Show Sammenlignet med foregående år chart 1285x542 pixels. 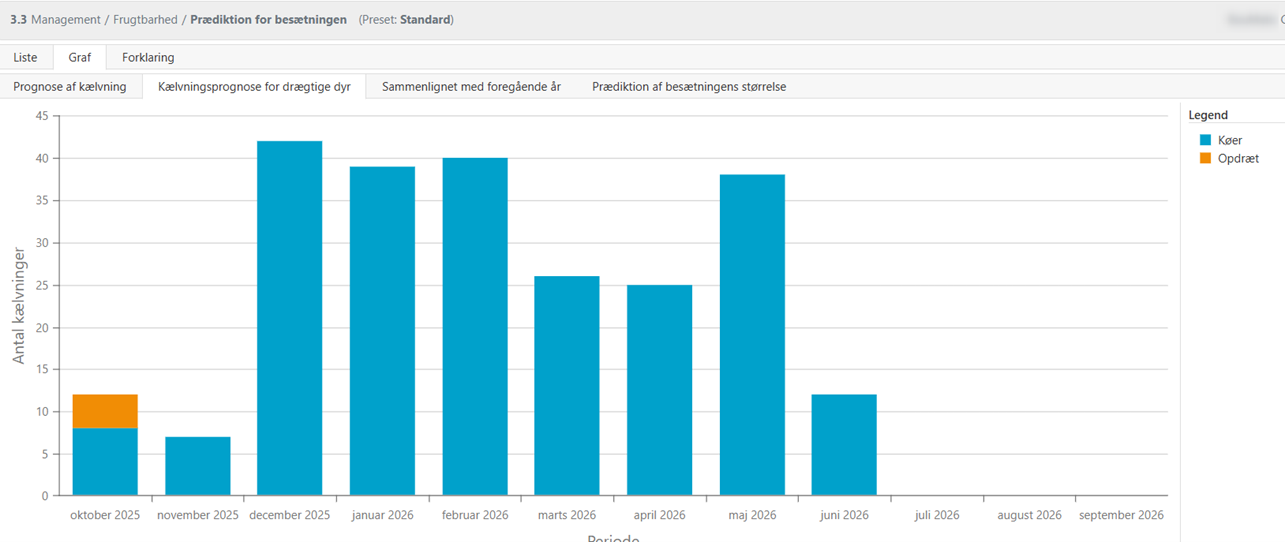[x=471, y=87]
